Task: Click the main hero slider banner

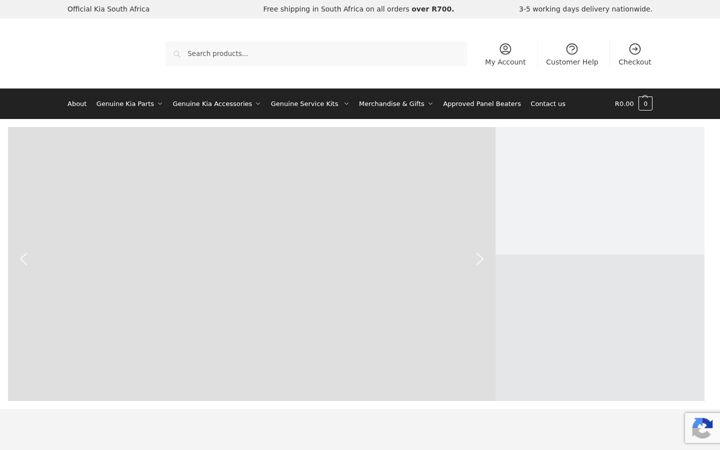Action: point(252,264)
